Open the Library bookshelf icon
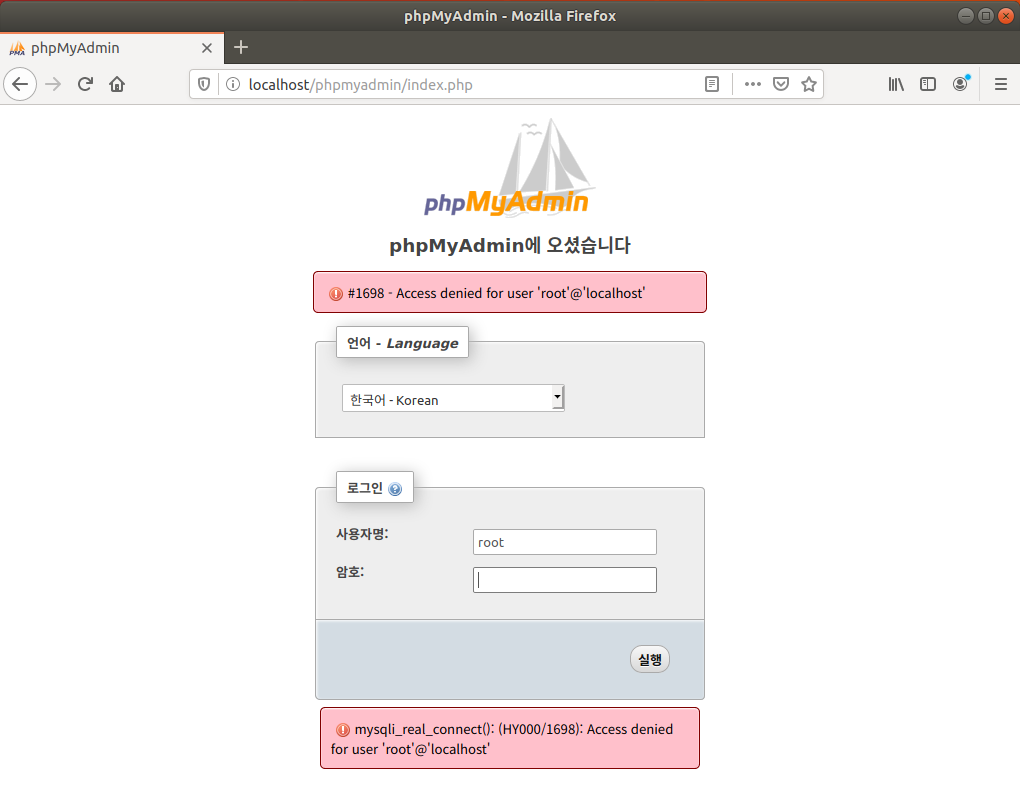 [x=896, y=85]
